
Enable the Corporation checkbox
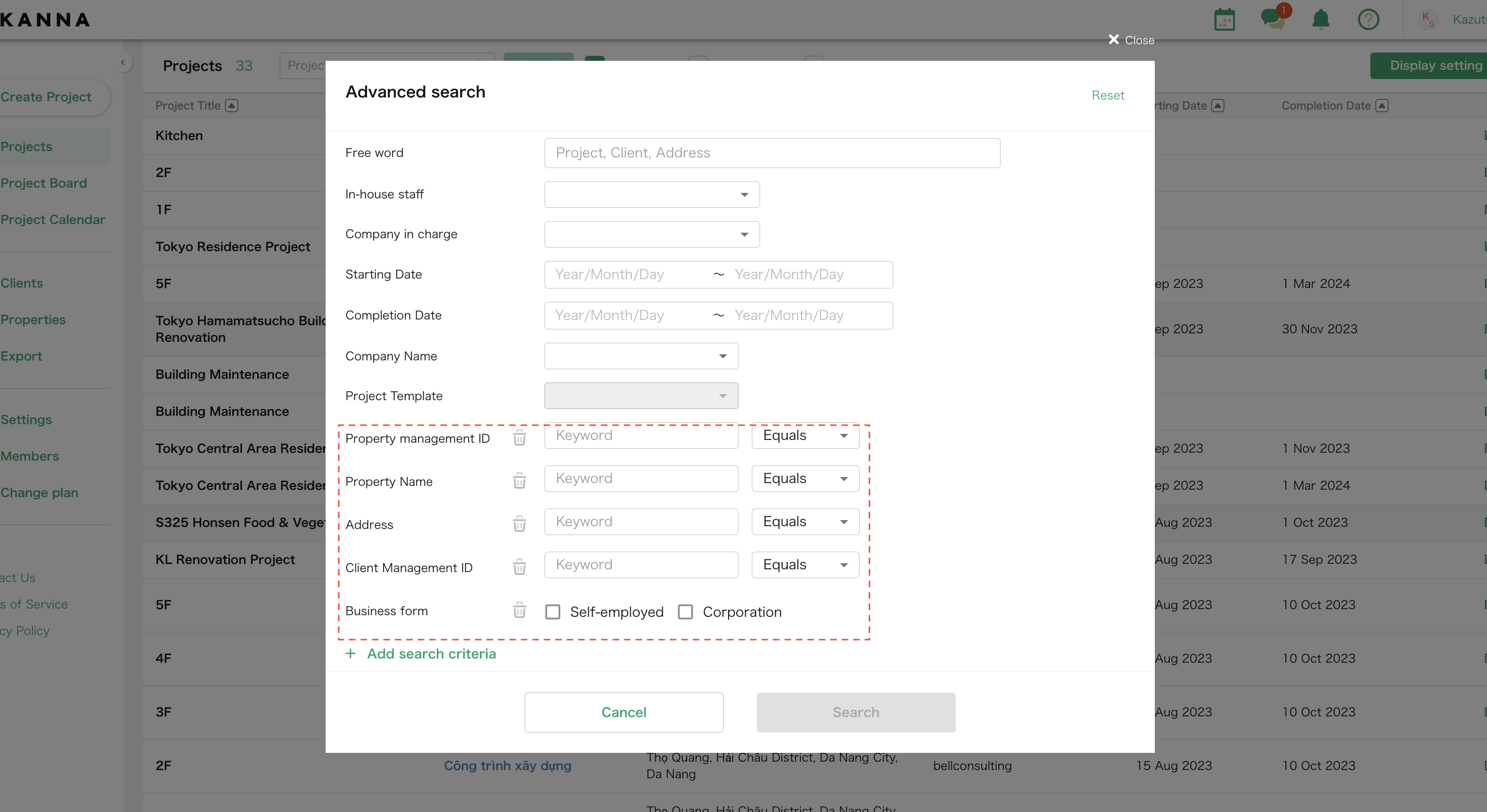tap(685, 612)
